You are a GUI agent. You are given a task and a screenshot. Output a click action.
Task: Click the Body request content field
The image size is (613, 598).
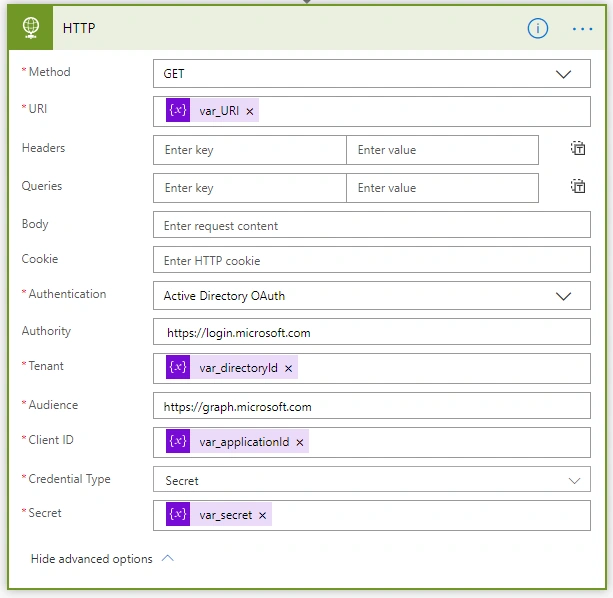point(372,225)
